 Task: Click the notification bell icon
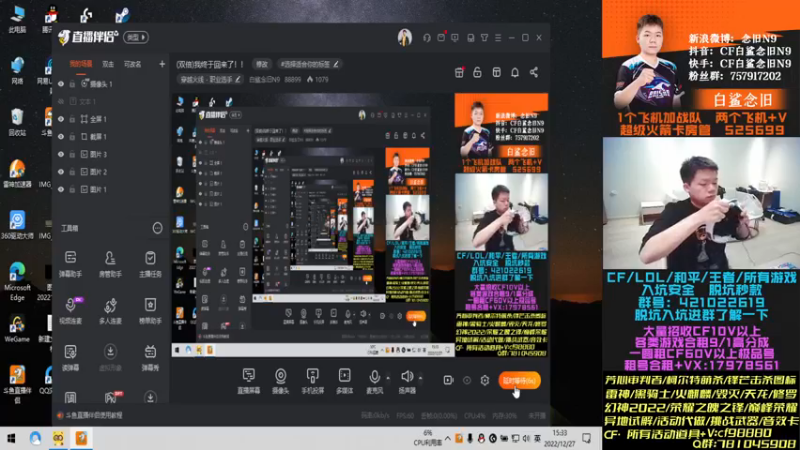click(x=515, y=72)
